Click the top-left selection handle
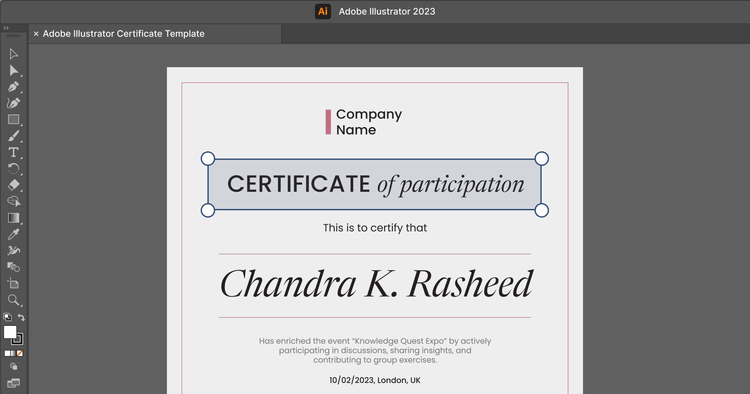This screenshot has width=750, height=394. (208, 159)
